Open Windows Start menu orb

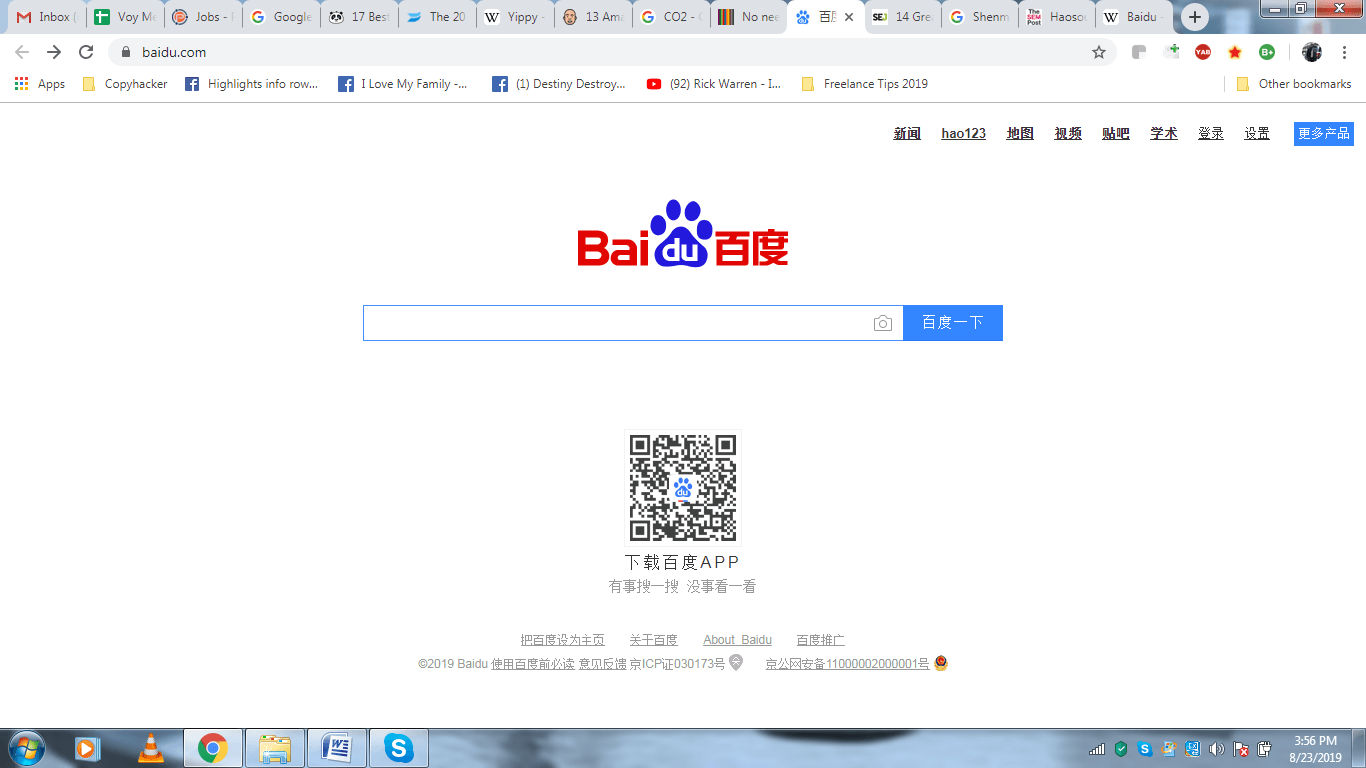[26, 748]
